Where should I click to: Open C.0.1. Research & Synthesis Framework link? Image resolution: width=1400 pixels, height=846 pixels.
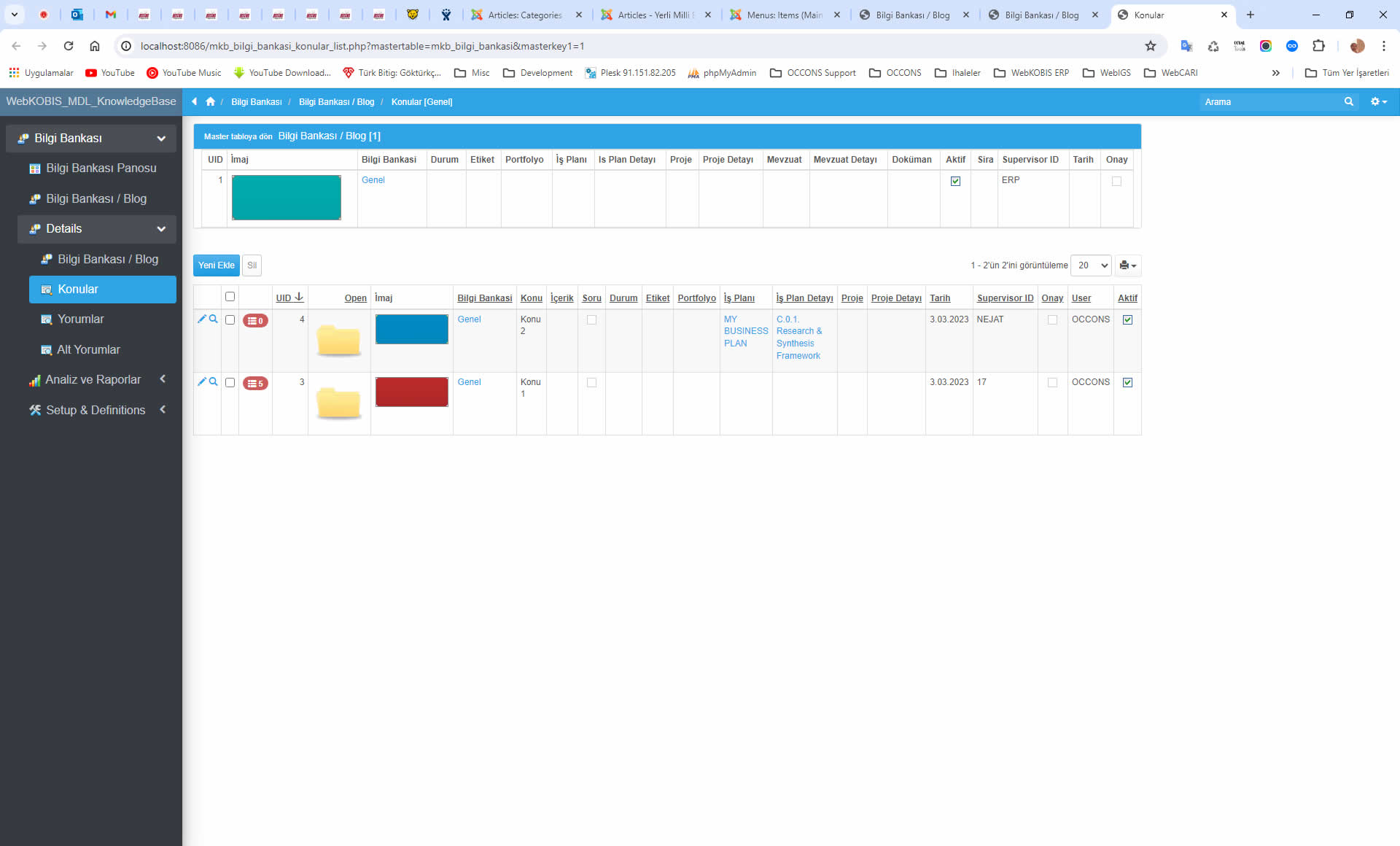(799, 338)
